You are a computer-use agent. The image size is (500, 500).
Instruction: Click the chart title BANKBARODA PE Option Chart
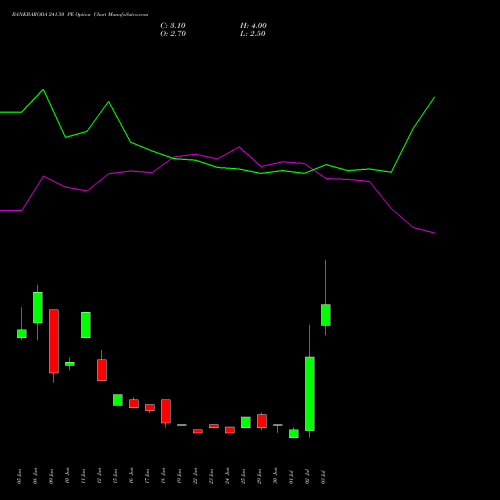click(80, 15)
